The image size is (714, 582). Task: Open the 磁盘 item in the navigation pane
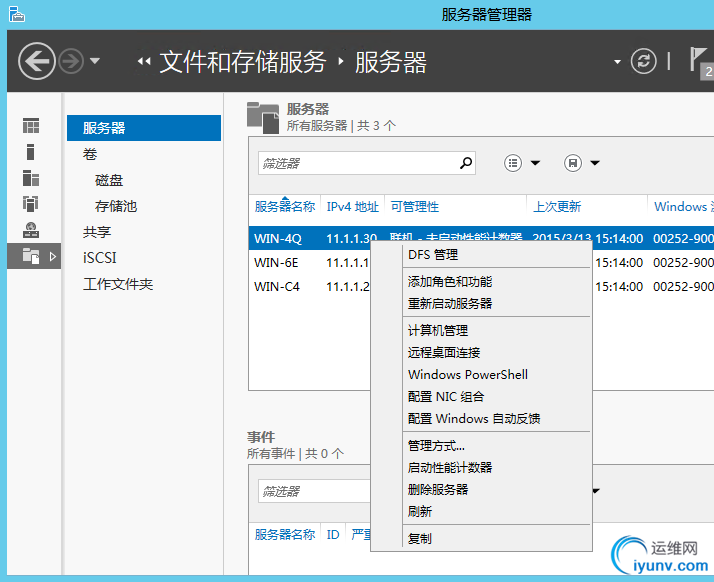pos(109,180)
